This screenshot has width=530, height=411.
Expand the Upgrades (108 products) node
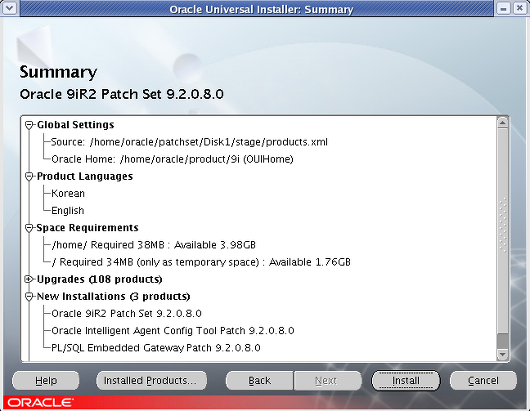point(29,280)
